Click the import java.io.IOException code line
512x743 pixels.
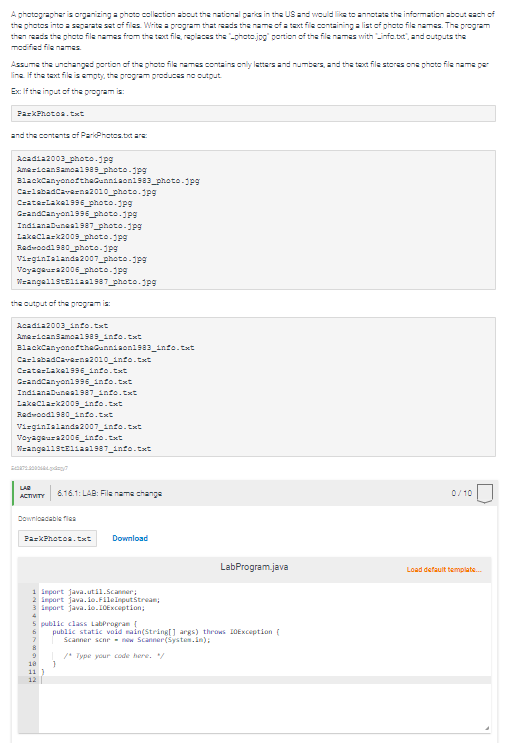93,608
